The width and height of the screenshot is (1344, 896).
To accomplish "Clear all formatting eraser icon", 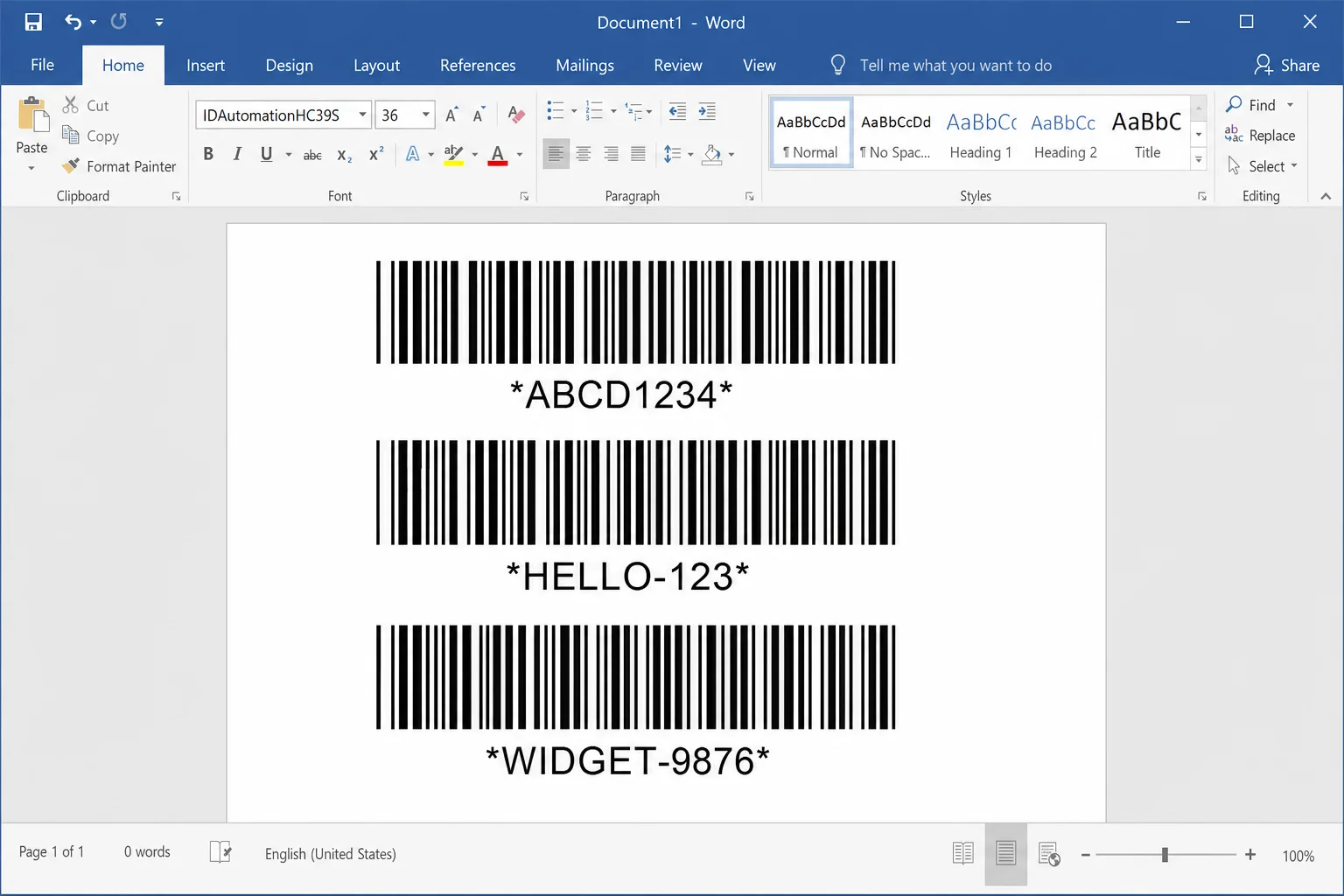I will [x=516, y=115].
